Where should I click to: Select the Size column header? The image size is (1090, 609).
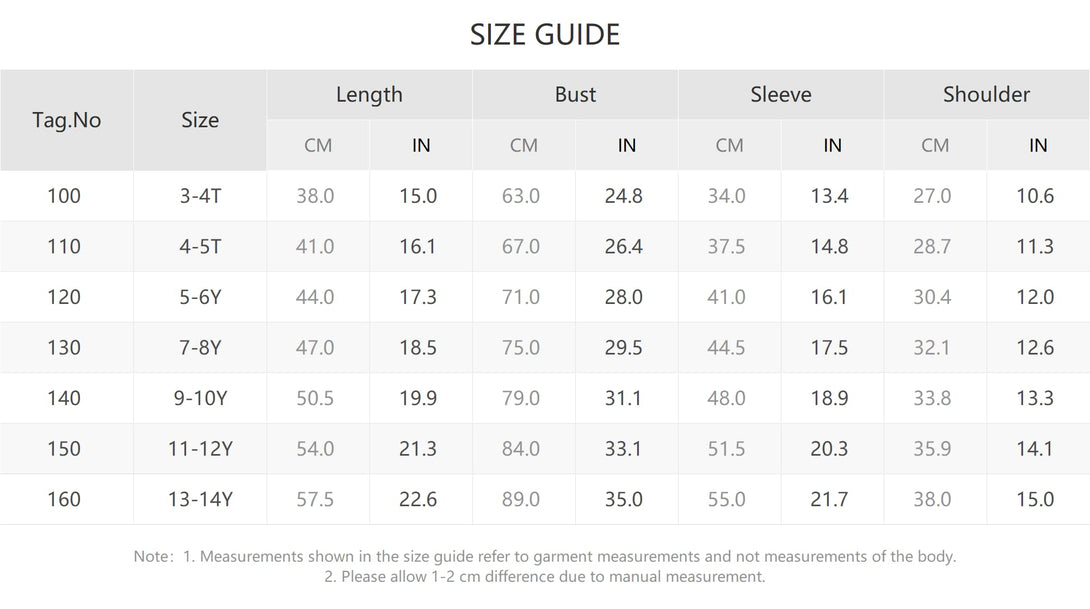tap(200, 120)
